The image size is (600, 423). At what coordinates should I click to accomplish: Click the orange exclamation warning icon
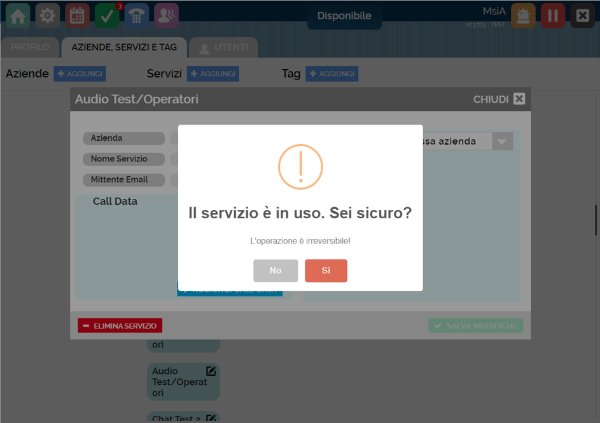[300, 167]
